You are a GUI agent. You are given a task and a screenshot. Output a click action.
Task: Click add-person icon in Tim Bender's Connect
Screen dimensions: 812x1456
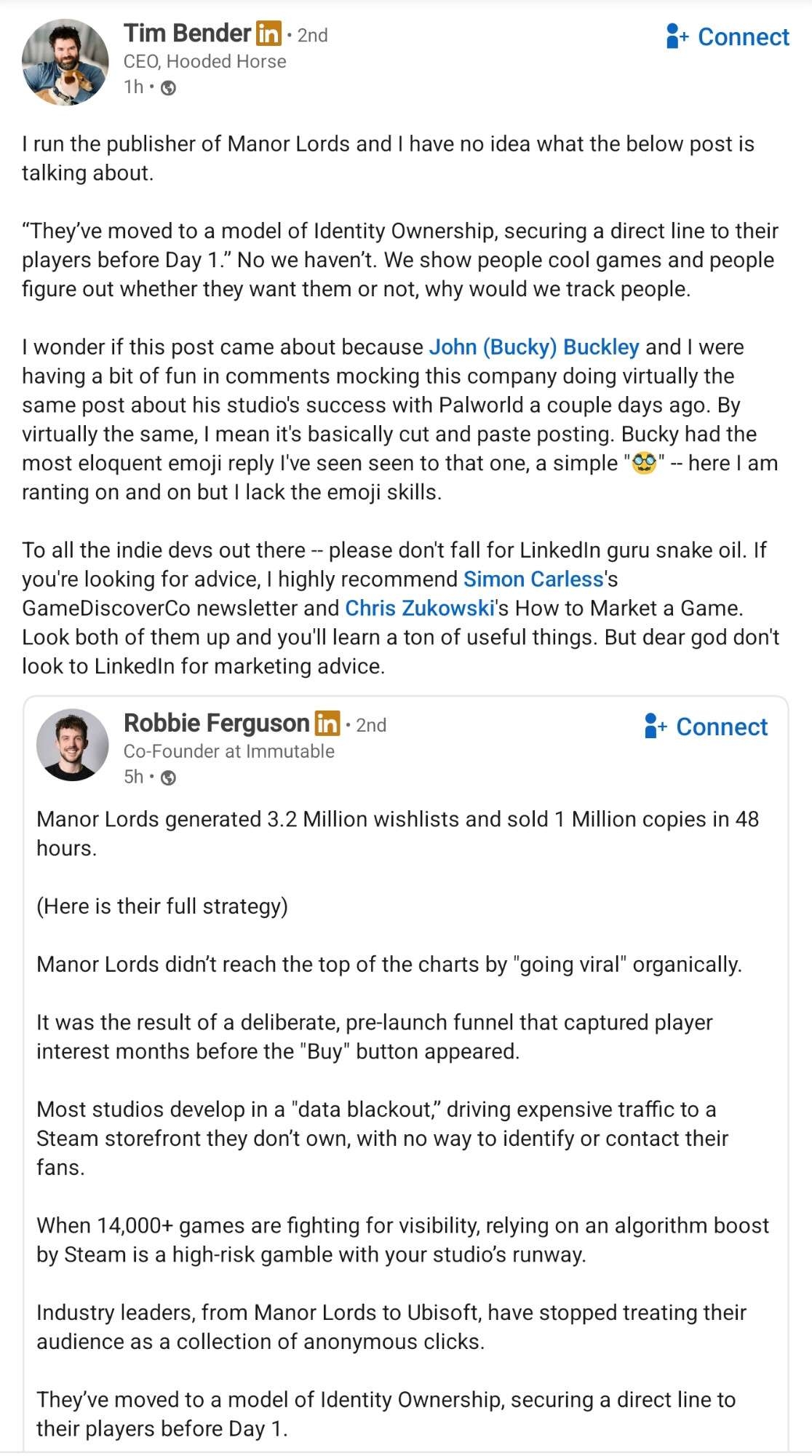676,36
